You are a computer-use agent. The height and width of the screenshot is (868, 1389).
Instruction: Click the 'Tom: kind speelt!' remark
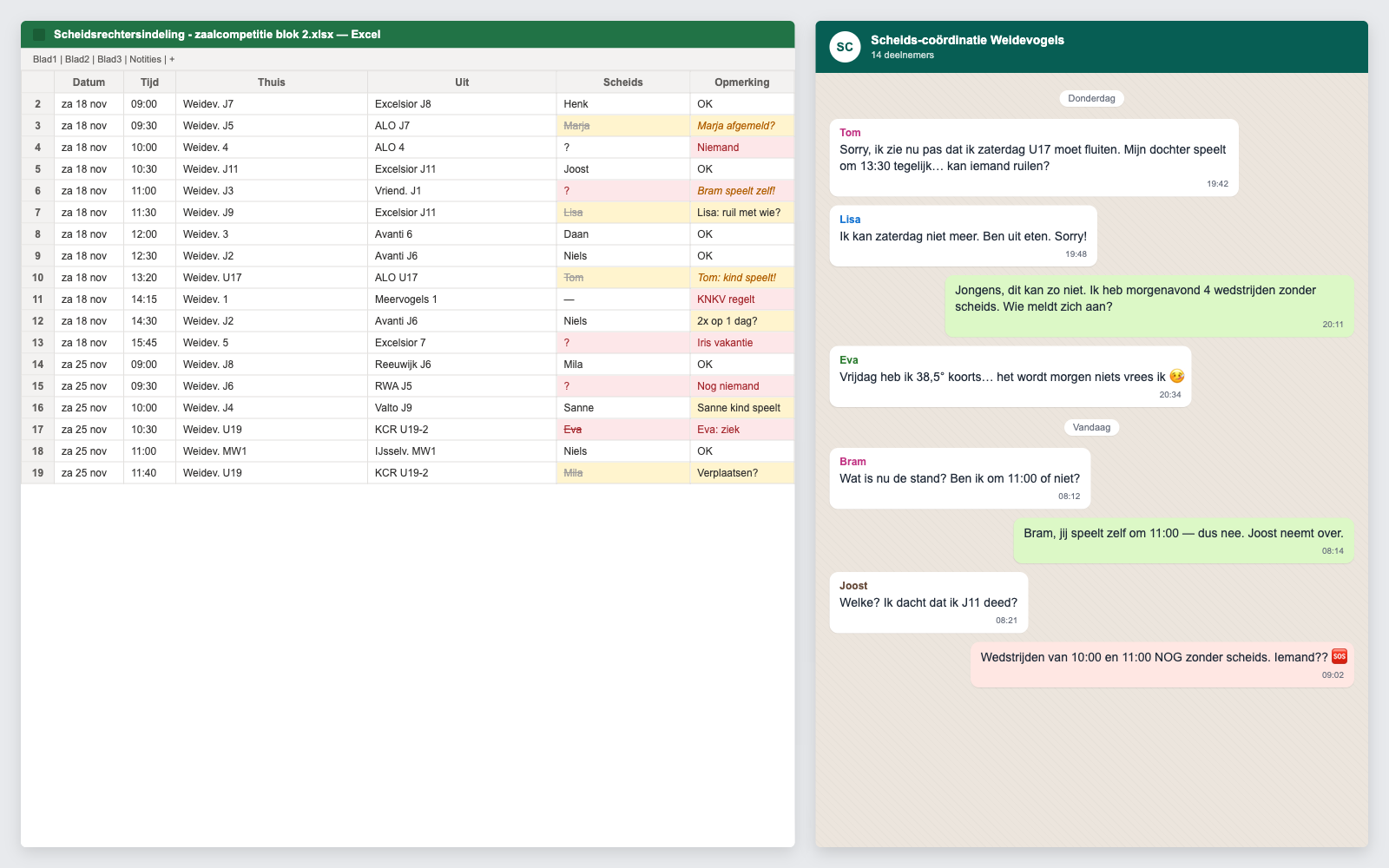click(x=742, y=278)
